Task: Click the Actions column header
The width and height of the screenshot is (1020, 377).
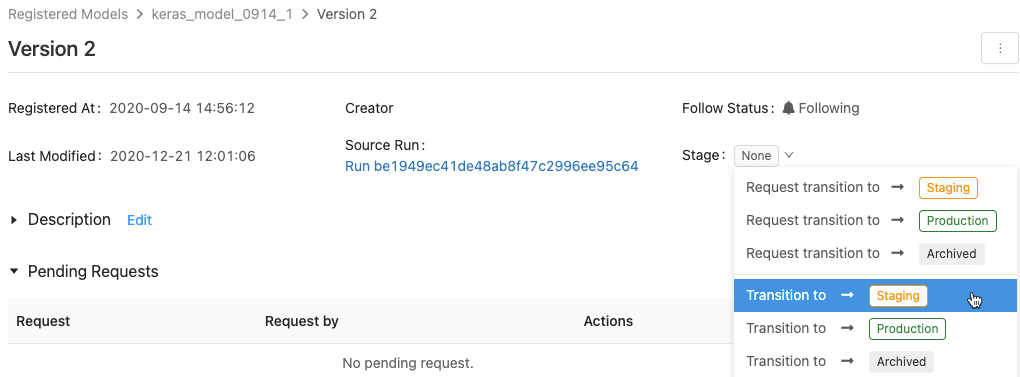Action: 608,321
